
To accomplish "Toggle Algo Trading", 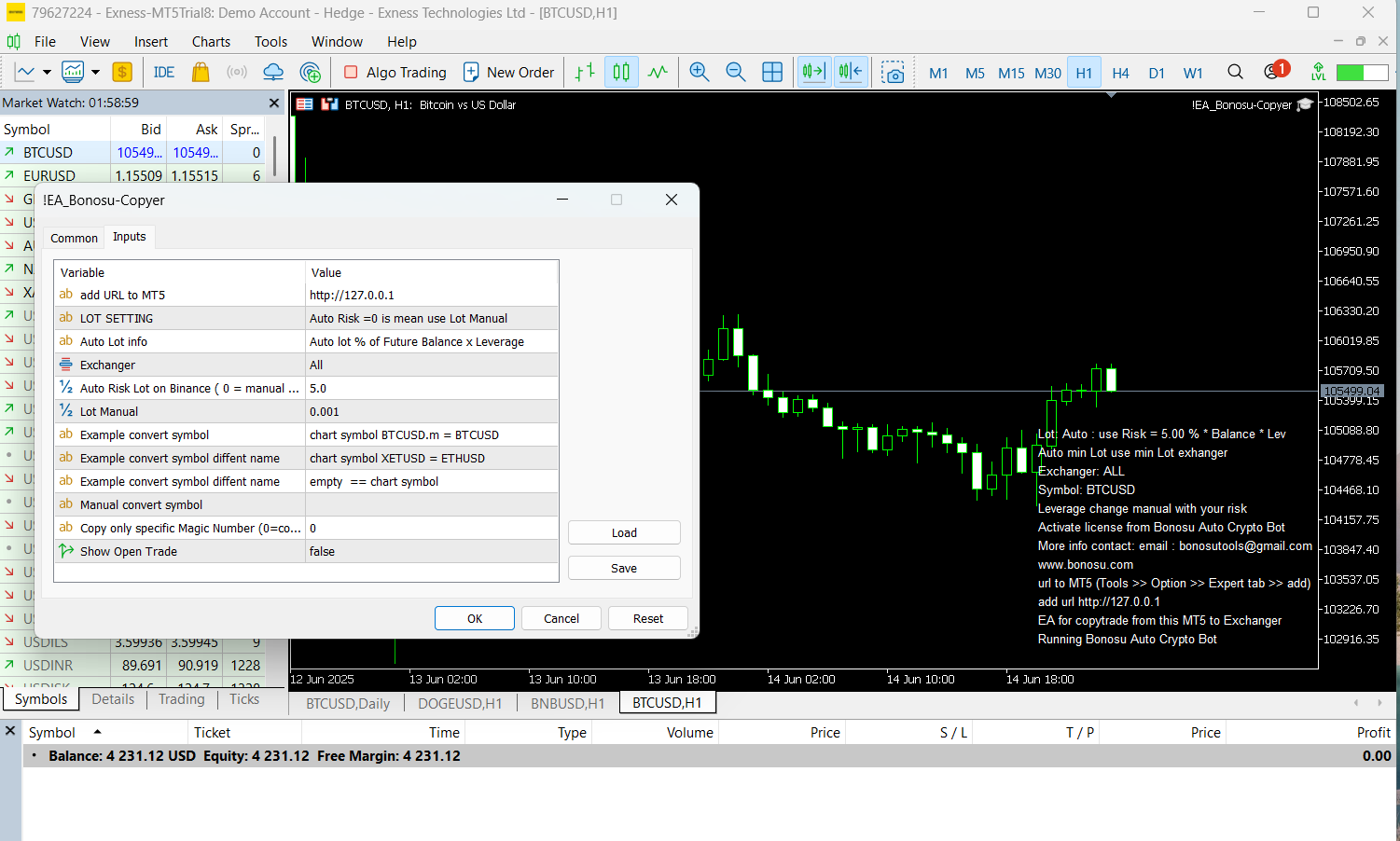I will [395, 72].
